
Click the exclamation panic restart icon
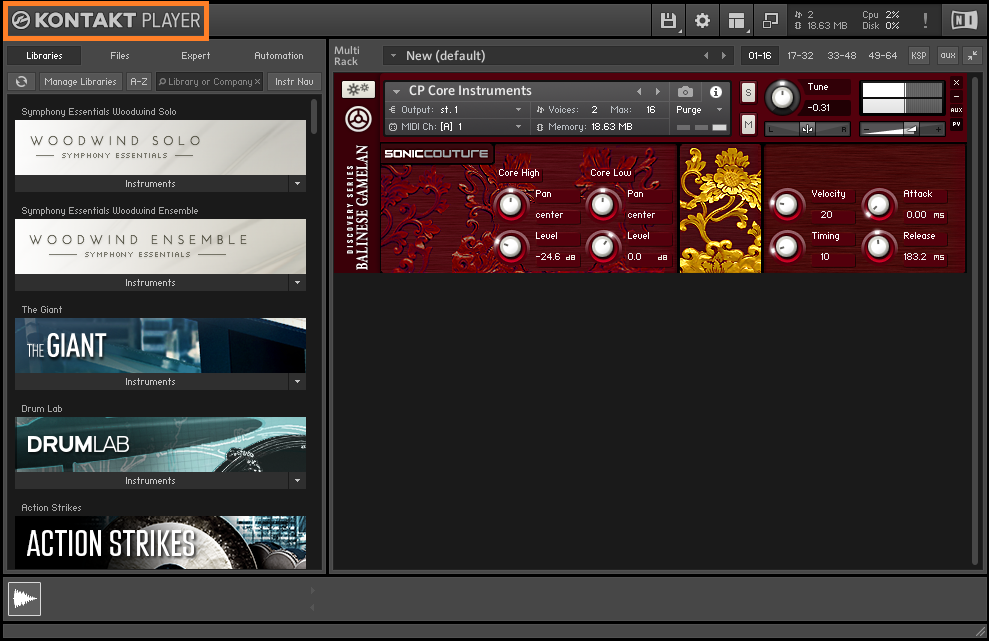(x=925, y=20)
